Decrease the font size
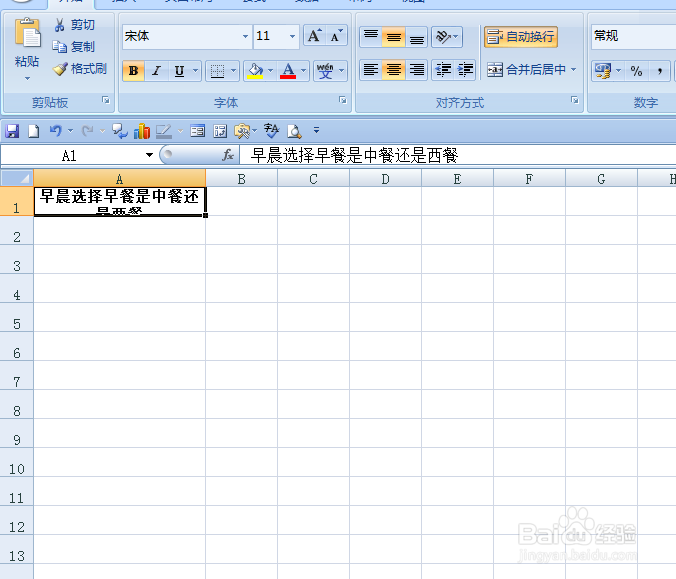This screenshot has width=676, height=579. pos(336,36)
